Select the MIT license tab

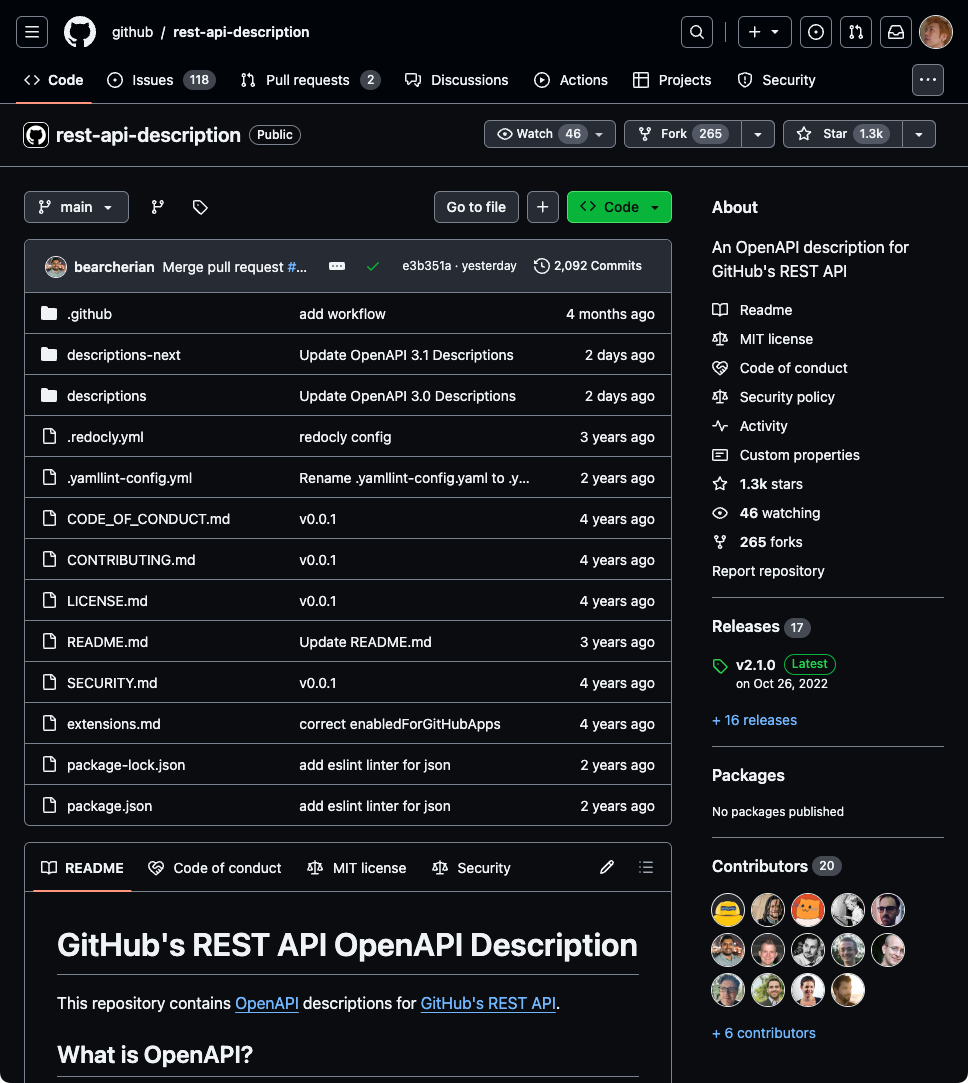pos(357,868)
